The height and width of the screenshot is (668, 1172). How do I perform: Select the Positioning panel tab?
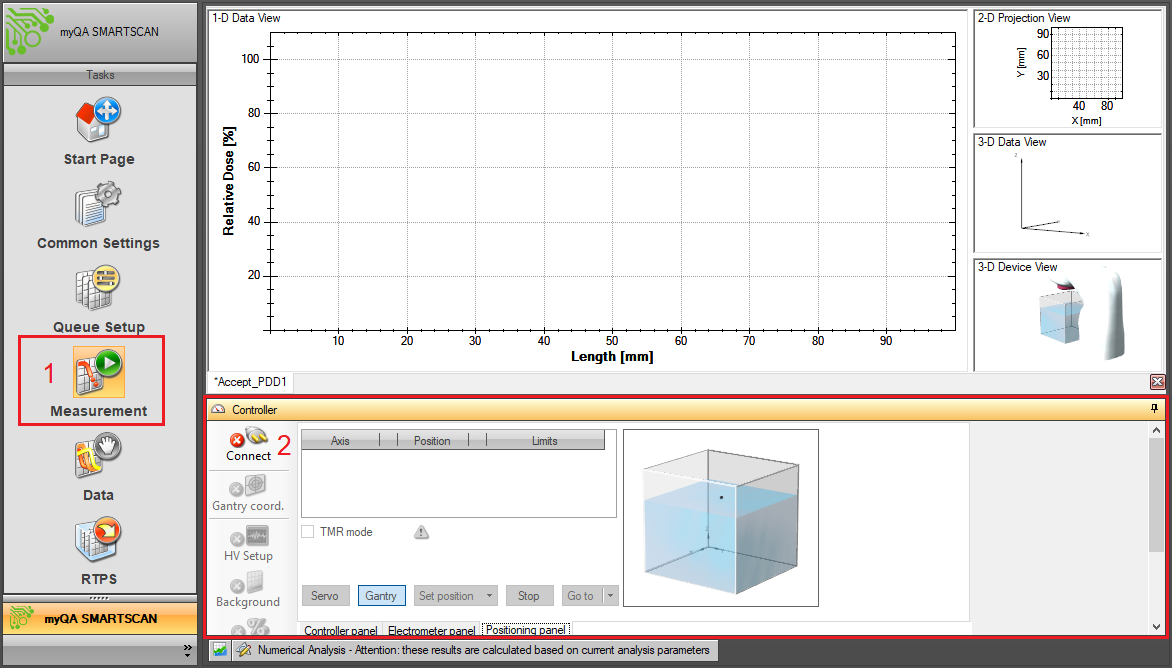click(x=526, y=630)
